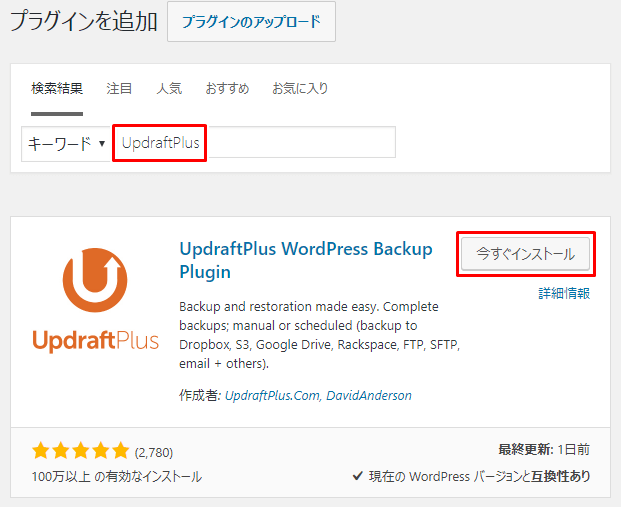Click the プラグインのアップロード button

[x=251, y=21]
